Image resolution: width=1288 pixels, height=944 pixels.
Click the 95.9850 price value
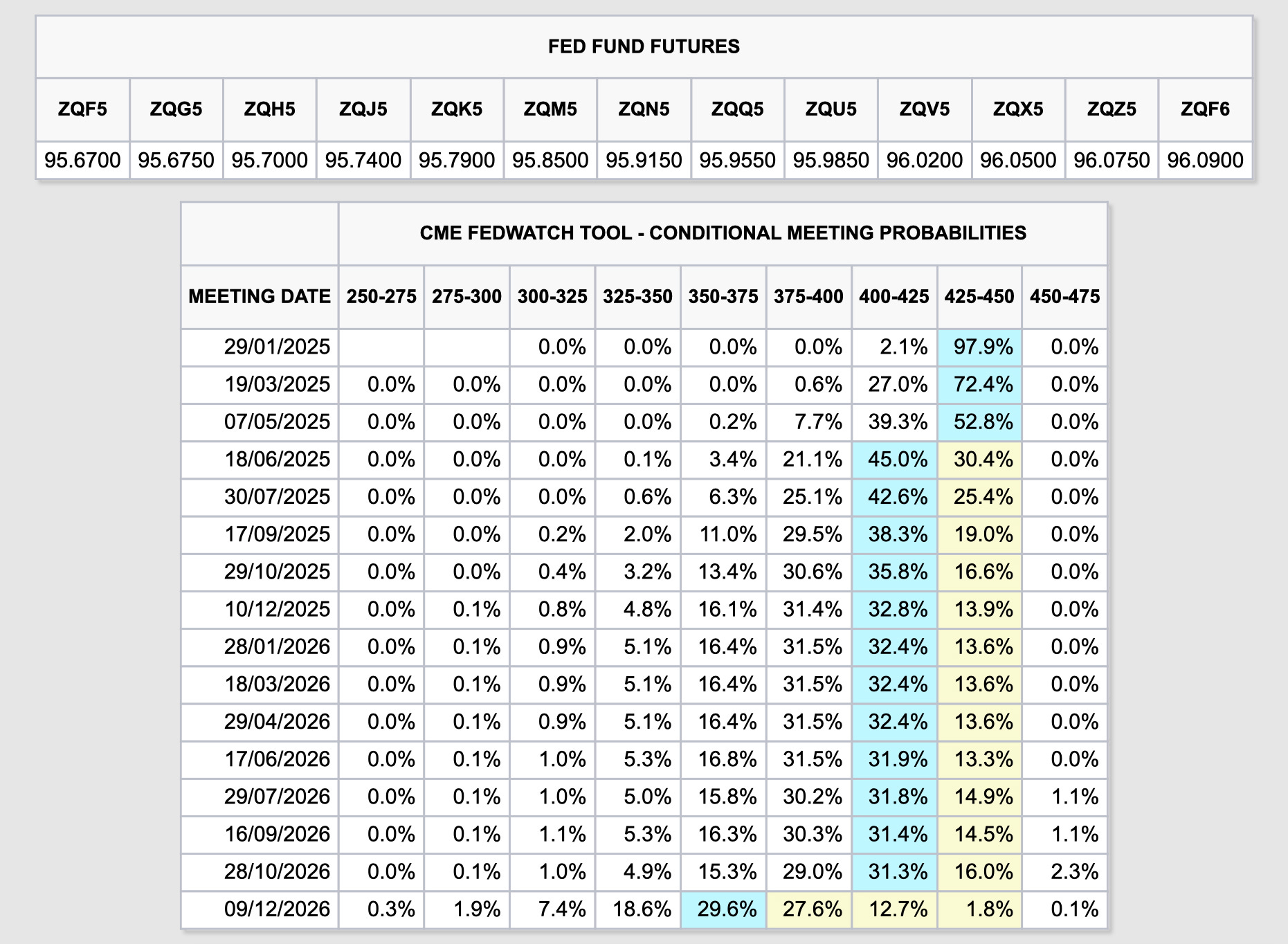[831, 160]
